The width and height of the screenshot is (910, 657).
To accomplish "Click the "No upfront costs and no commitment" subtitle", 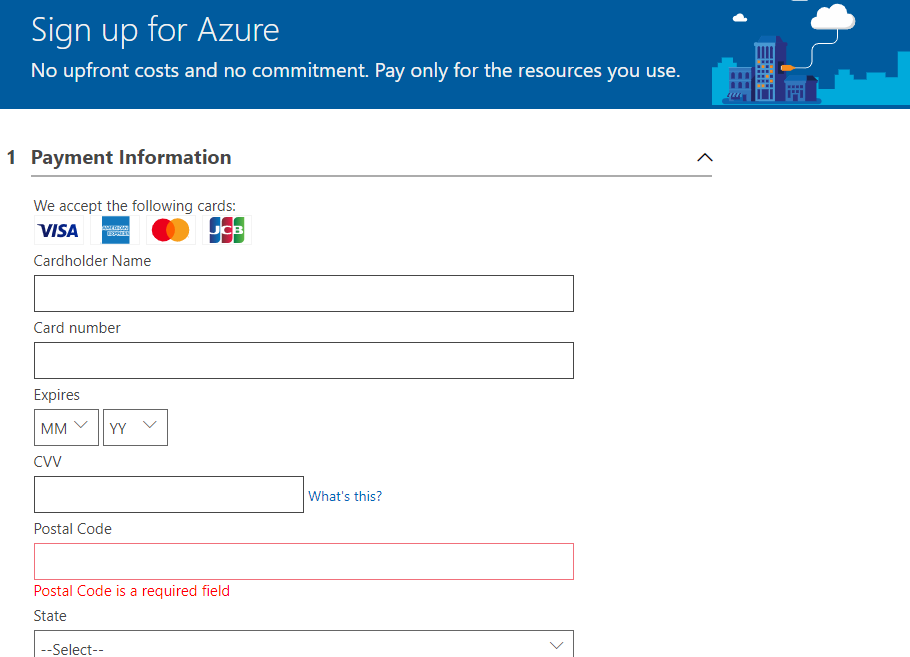I will pos(355,71).
